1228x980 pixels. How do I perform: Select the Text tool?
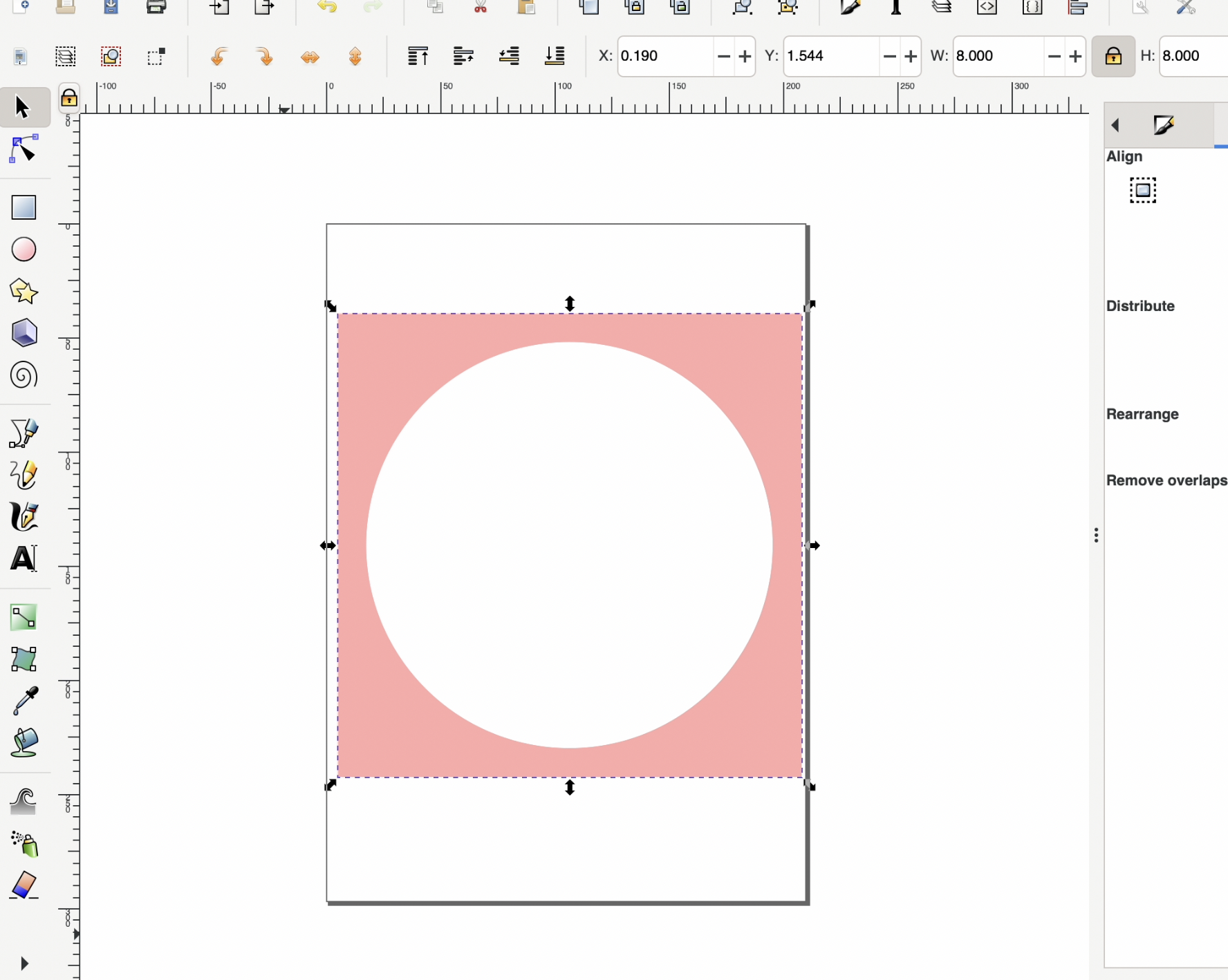[23, 558]
